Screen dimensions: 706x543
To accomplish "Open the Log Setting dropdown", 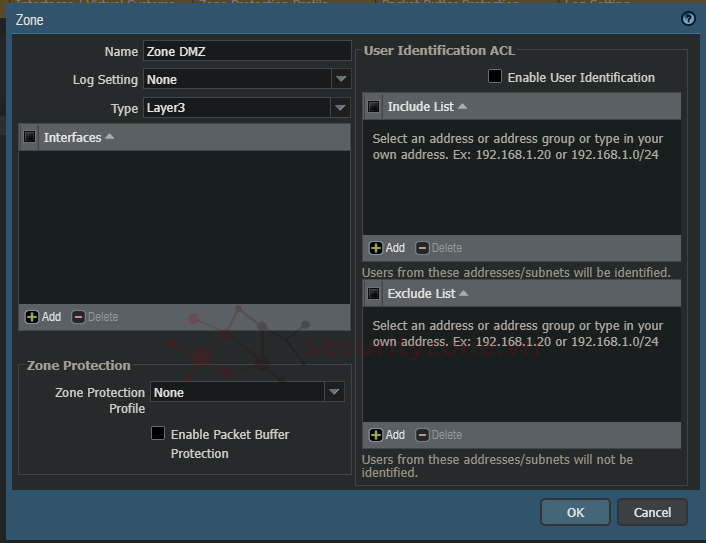I will coord(341,79).
